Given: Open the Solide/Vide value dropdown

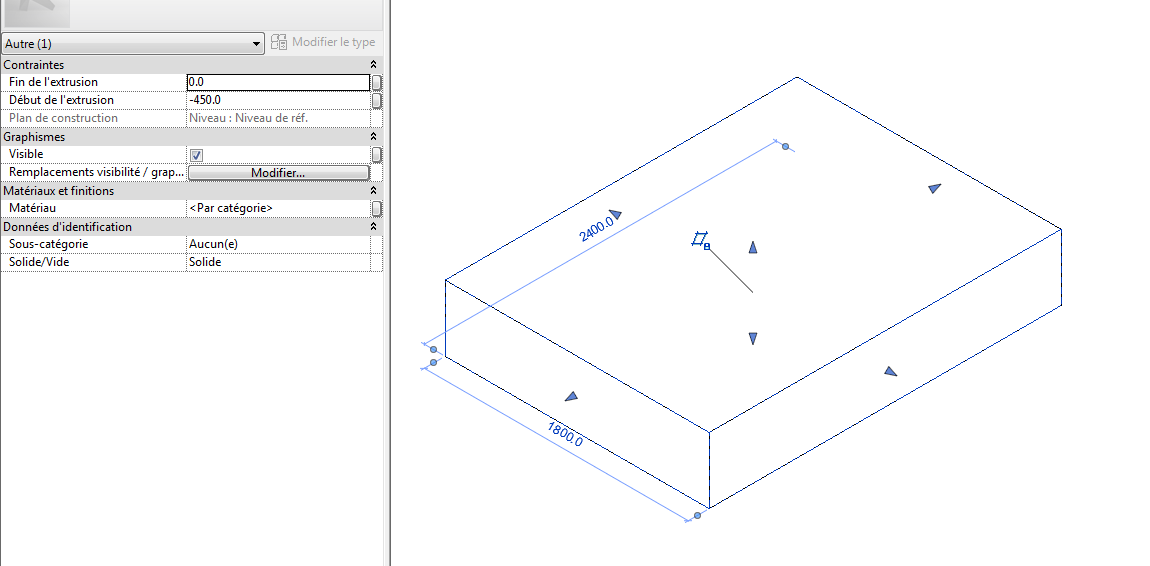Looking at the screenshot, I should [277, 262].
